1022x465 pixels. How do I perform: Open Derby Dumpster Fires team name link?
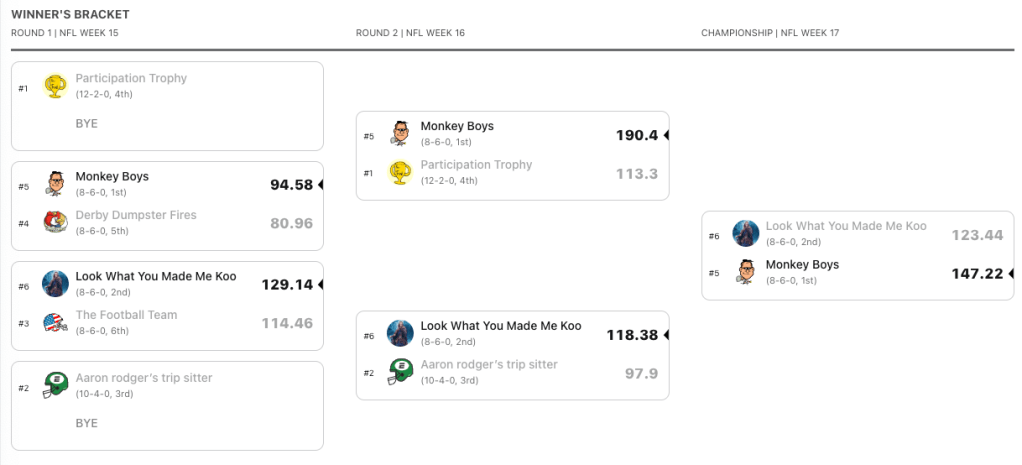tap(136, 215)
